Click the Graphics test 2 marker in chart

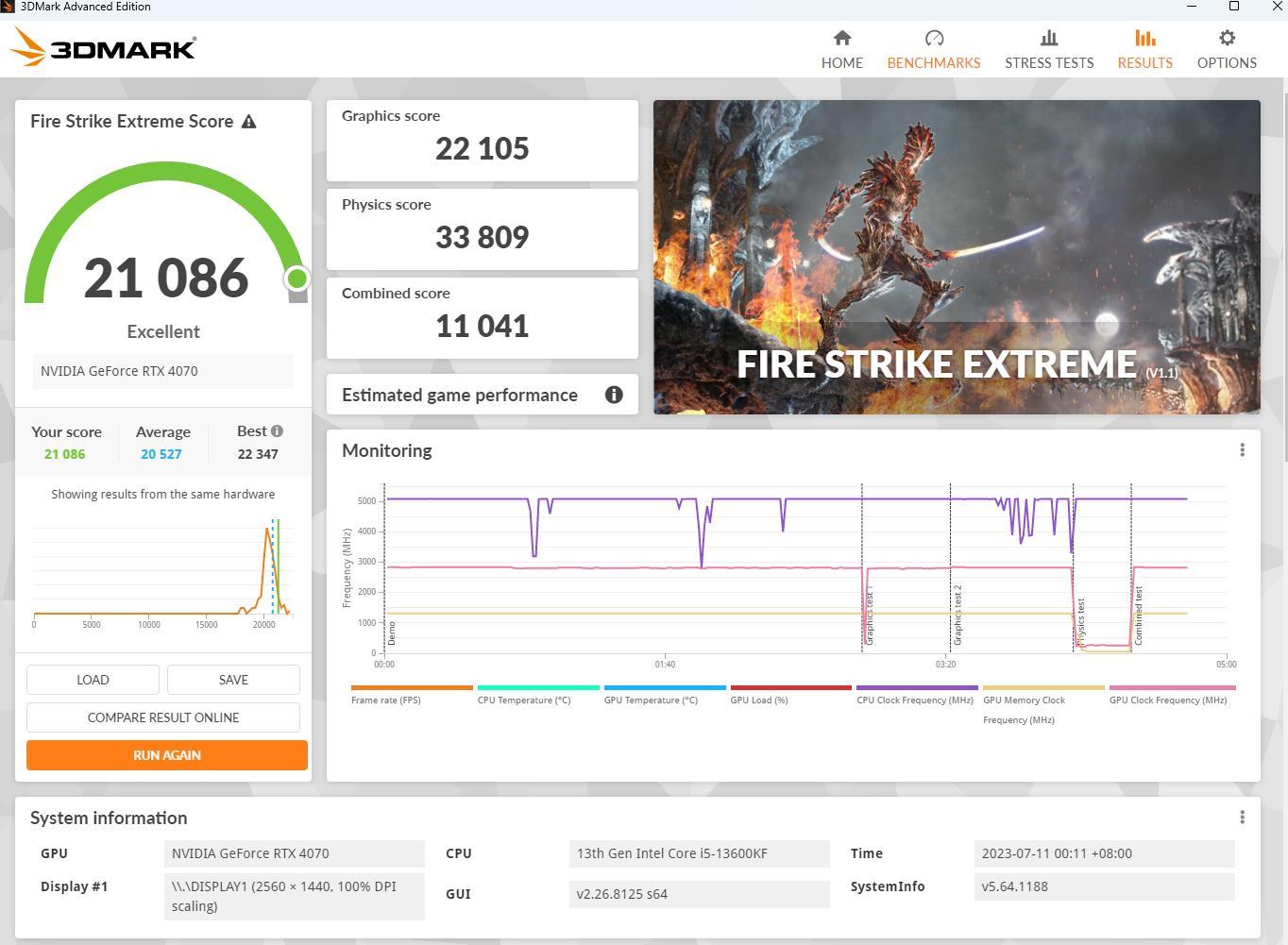click(958, 615)
